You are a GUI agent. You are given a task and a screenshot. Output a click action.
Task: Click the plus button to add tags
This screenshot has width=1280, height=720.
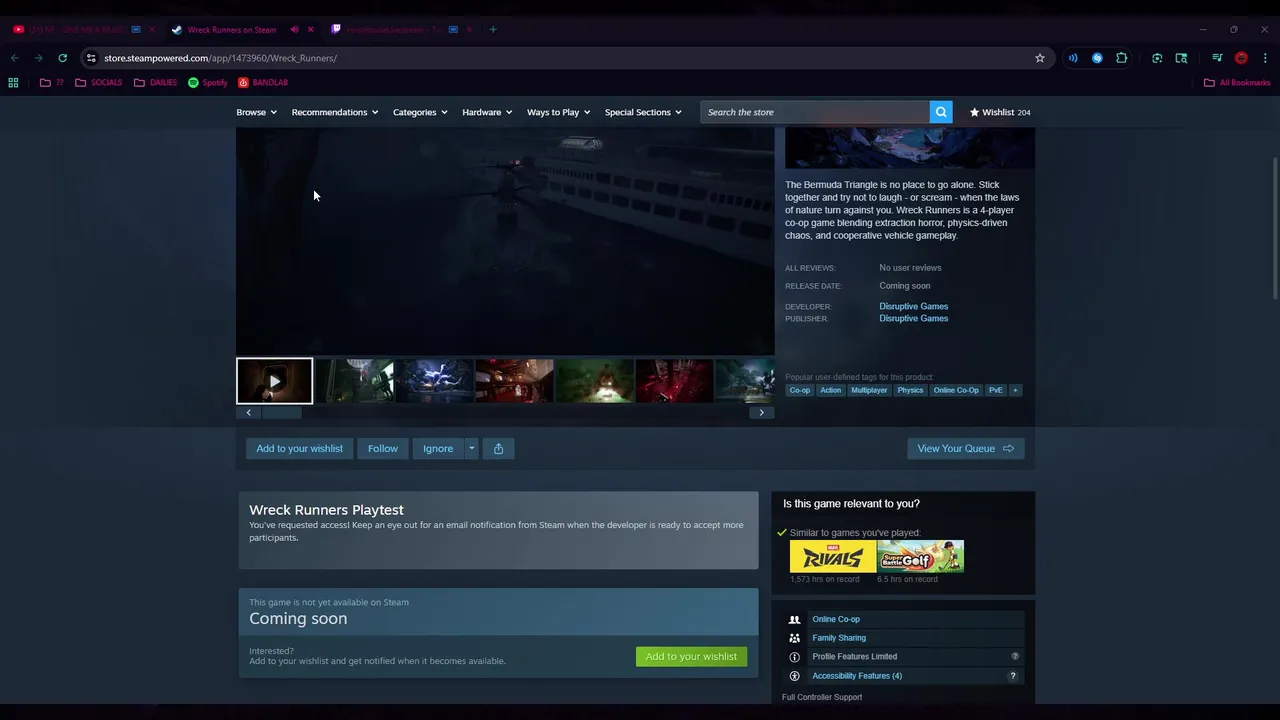coord(1015,390)
